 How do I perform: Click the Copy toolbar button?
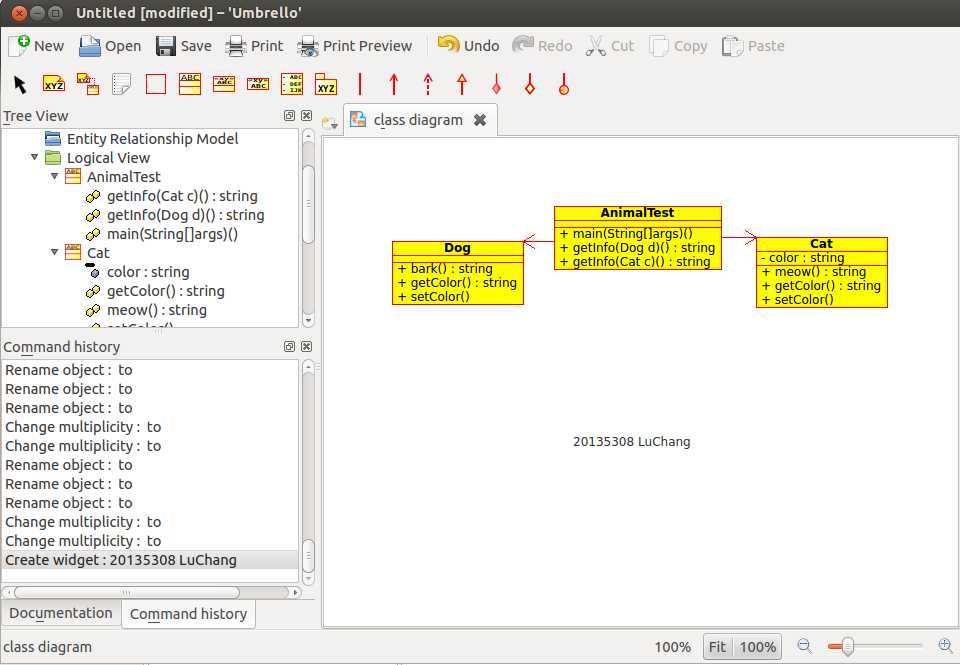click(x=678, y=46)
